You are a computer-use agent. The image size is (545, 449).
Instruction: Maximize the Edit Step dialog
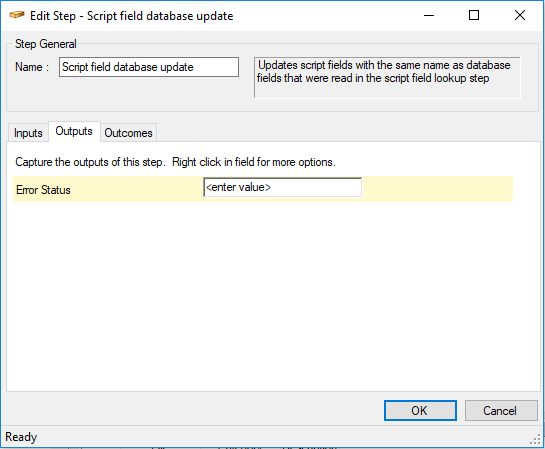[x=474, y=16]
